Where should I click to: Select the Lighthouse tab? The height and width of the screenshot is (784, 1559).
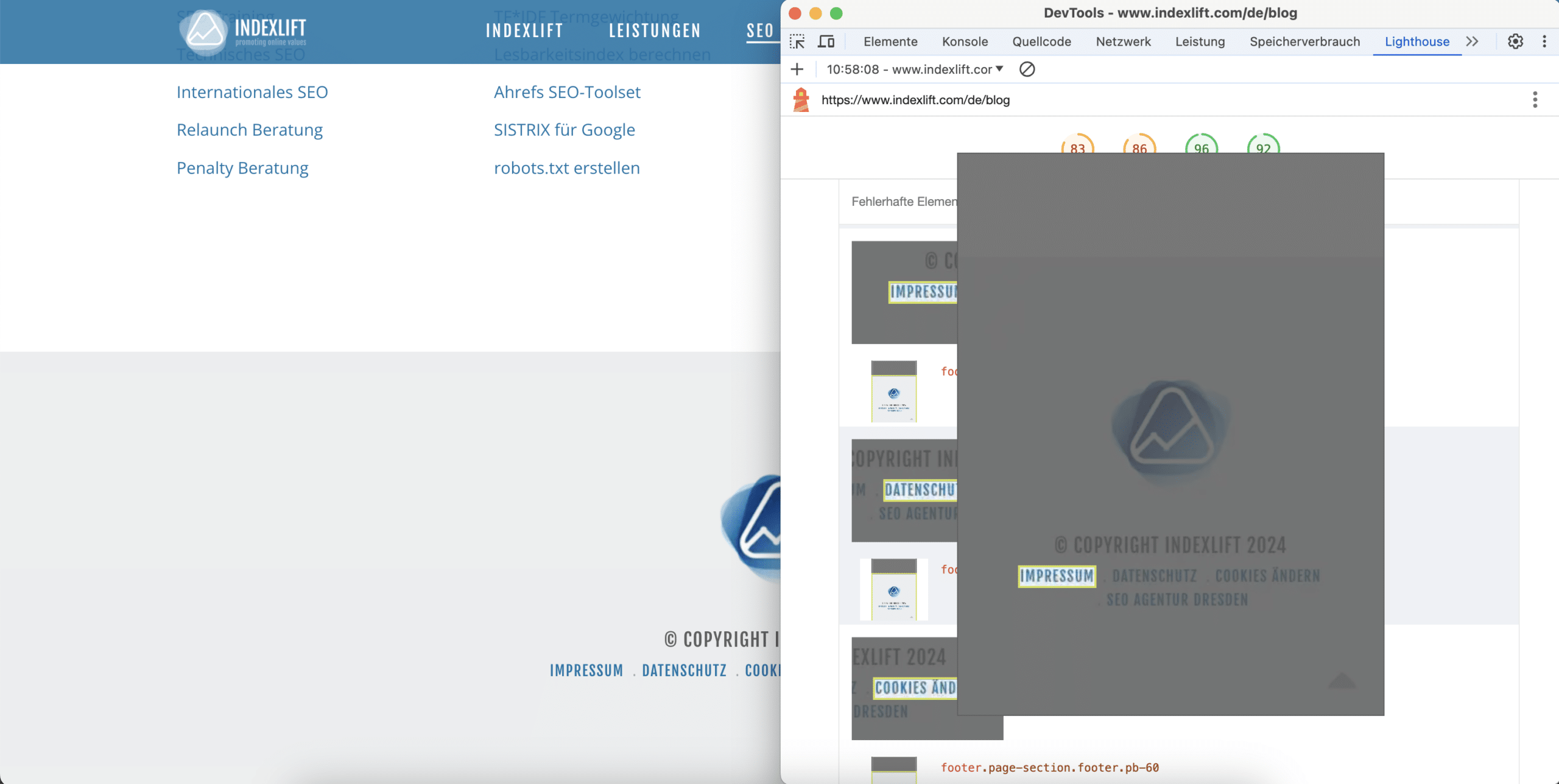[x=1416, y=41]
